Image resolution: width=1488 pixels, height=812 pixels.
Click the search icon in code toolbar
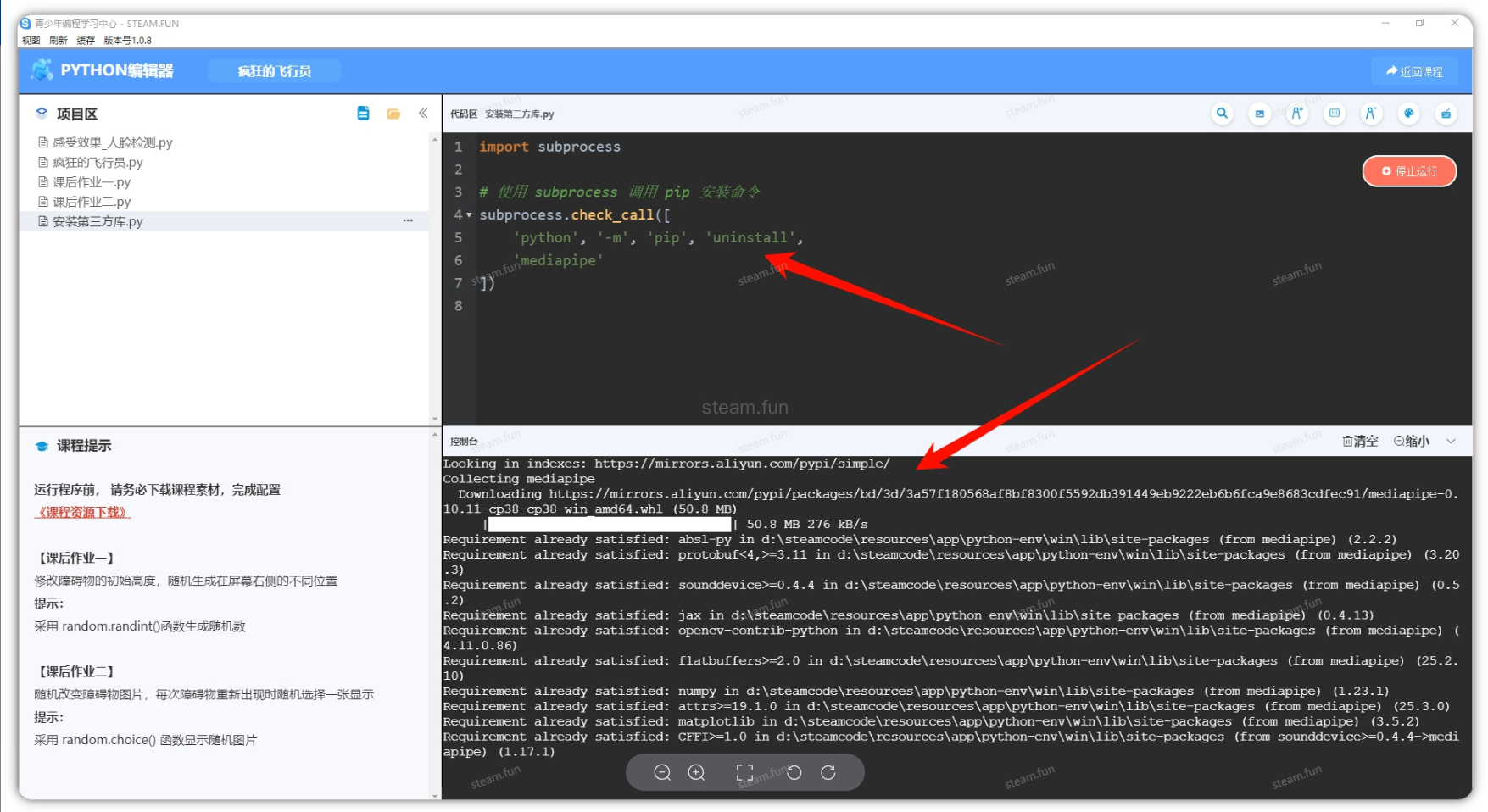(1222, 114)
